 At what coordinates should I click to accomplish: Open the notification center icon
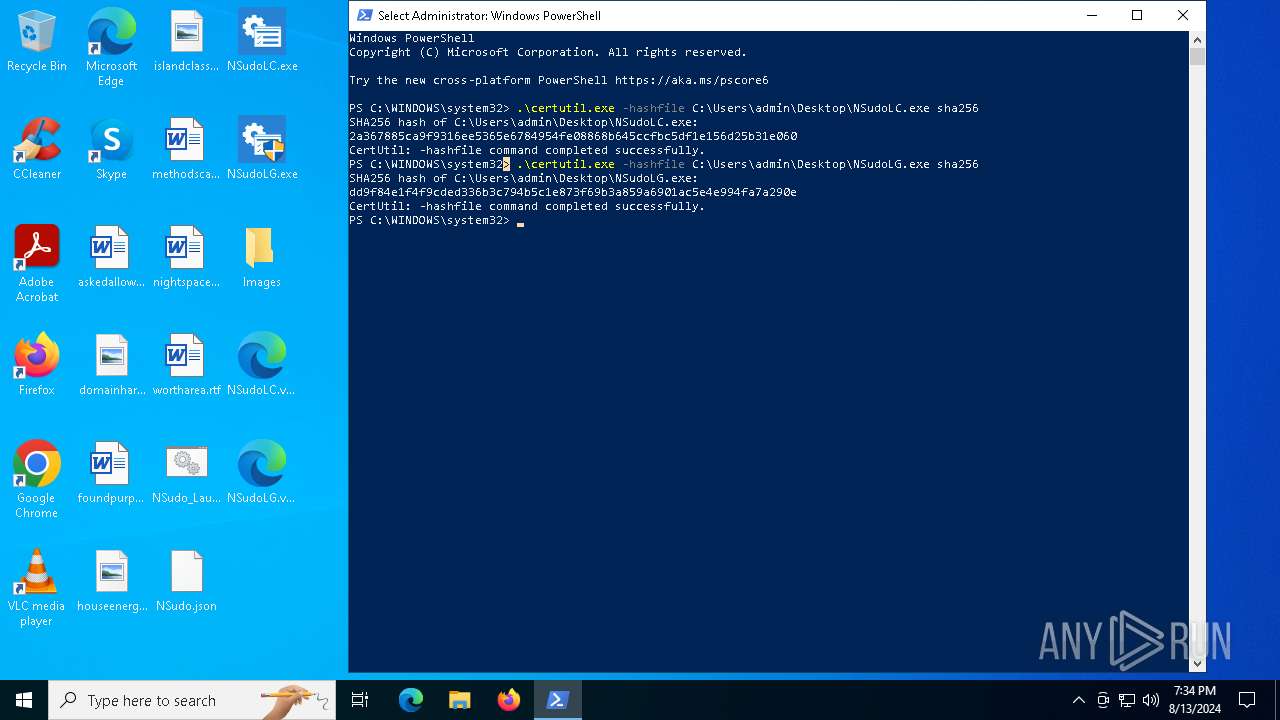point(1247,700)
